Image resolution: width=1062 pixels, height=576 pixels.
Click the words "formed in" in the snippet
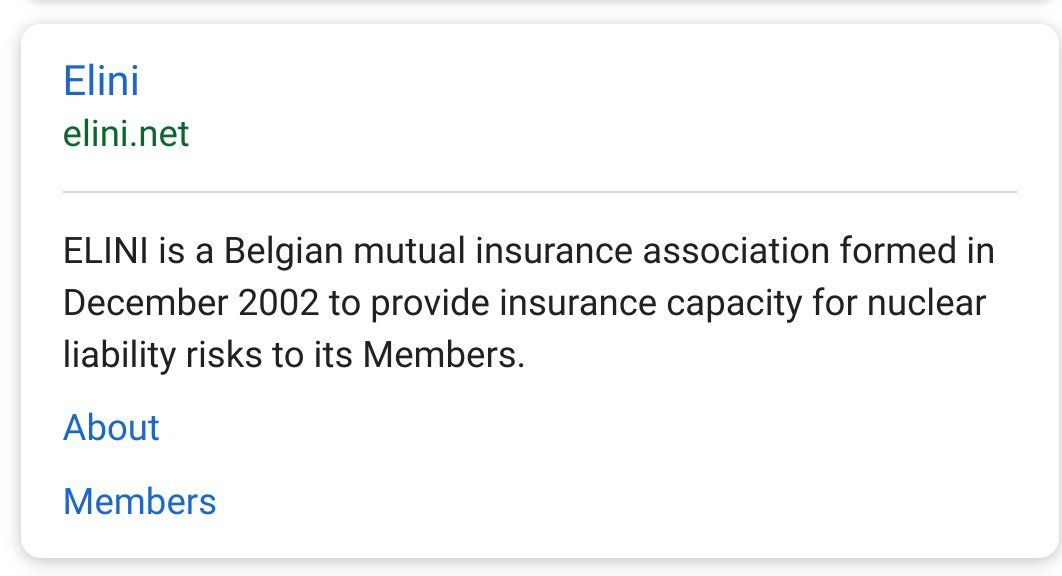(917, 251)
